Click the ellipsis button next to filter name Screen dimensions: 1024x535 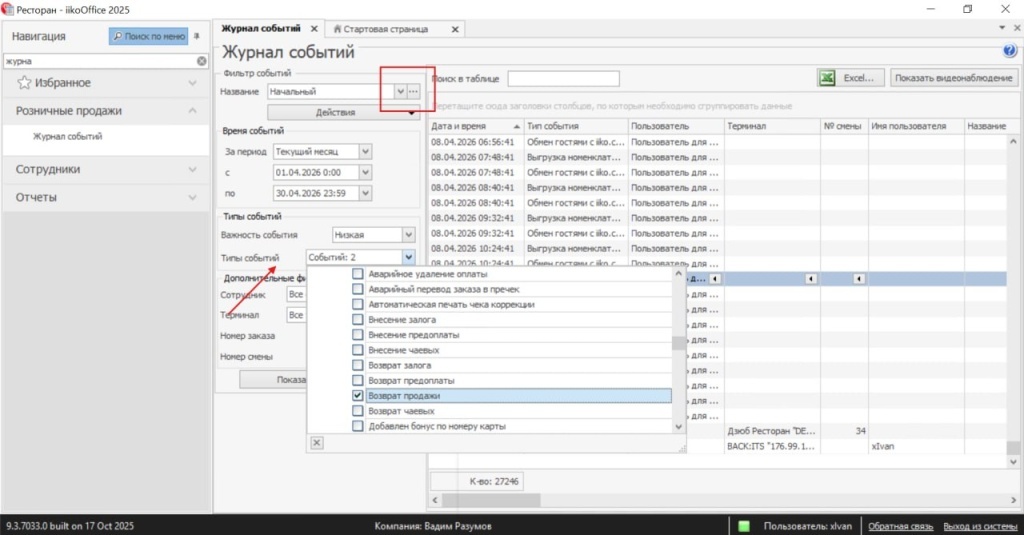(x=413, y=91)
